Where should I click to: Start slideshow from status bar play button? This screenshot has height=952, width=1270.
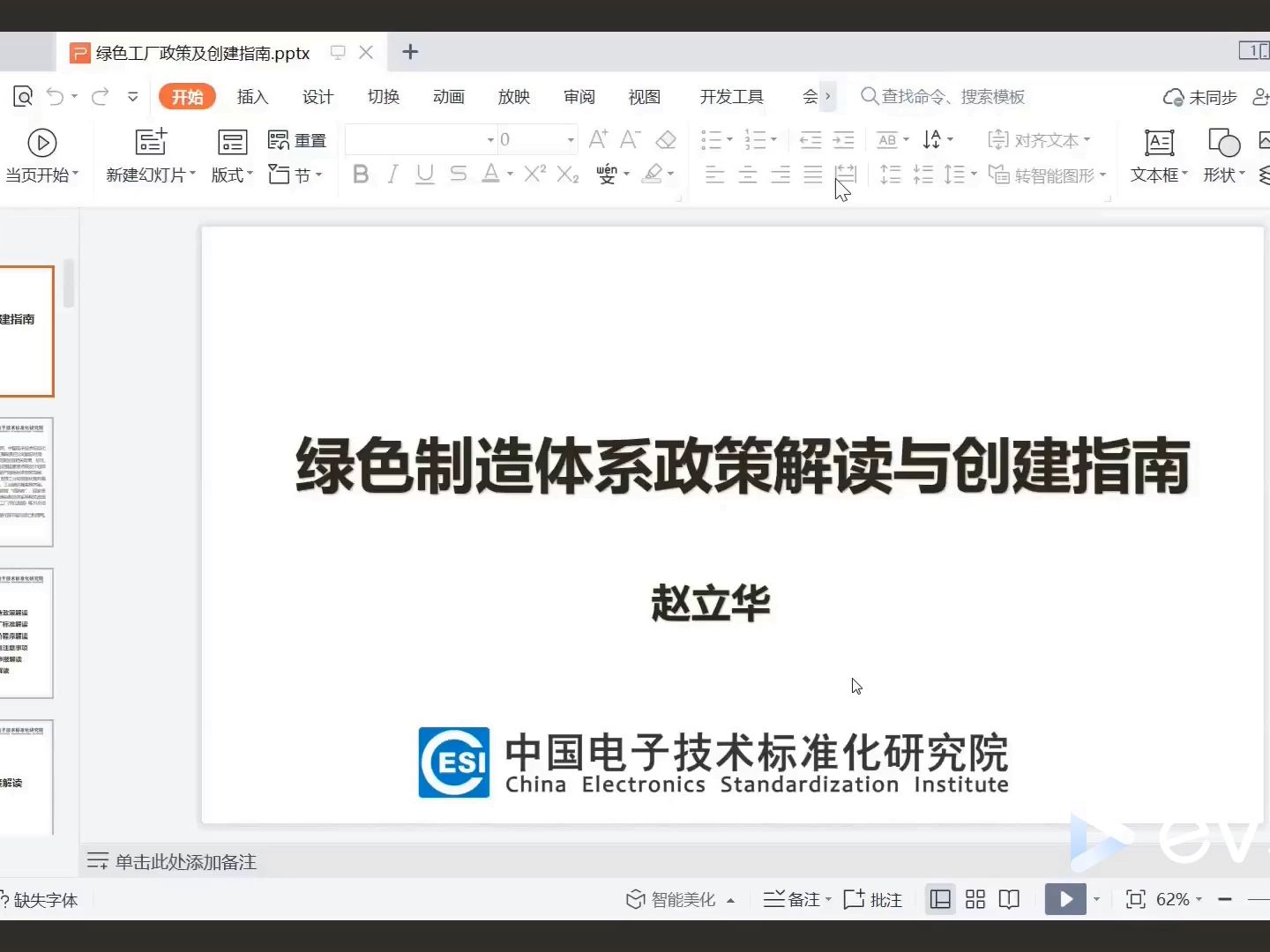point(1065,899)
